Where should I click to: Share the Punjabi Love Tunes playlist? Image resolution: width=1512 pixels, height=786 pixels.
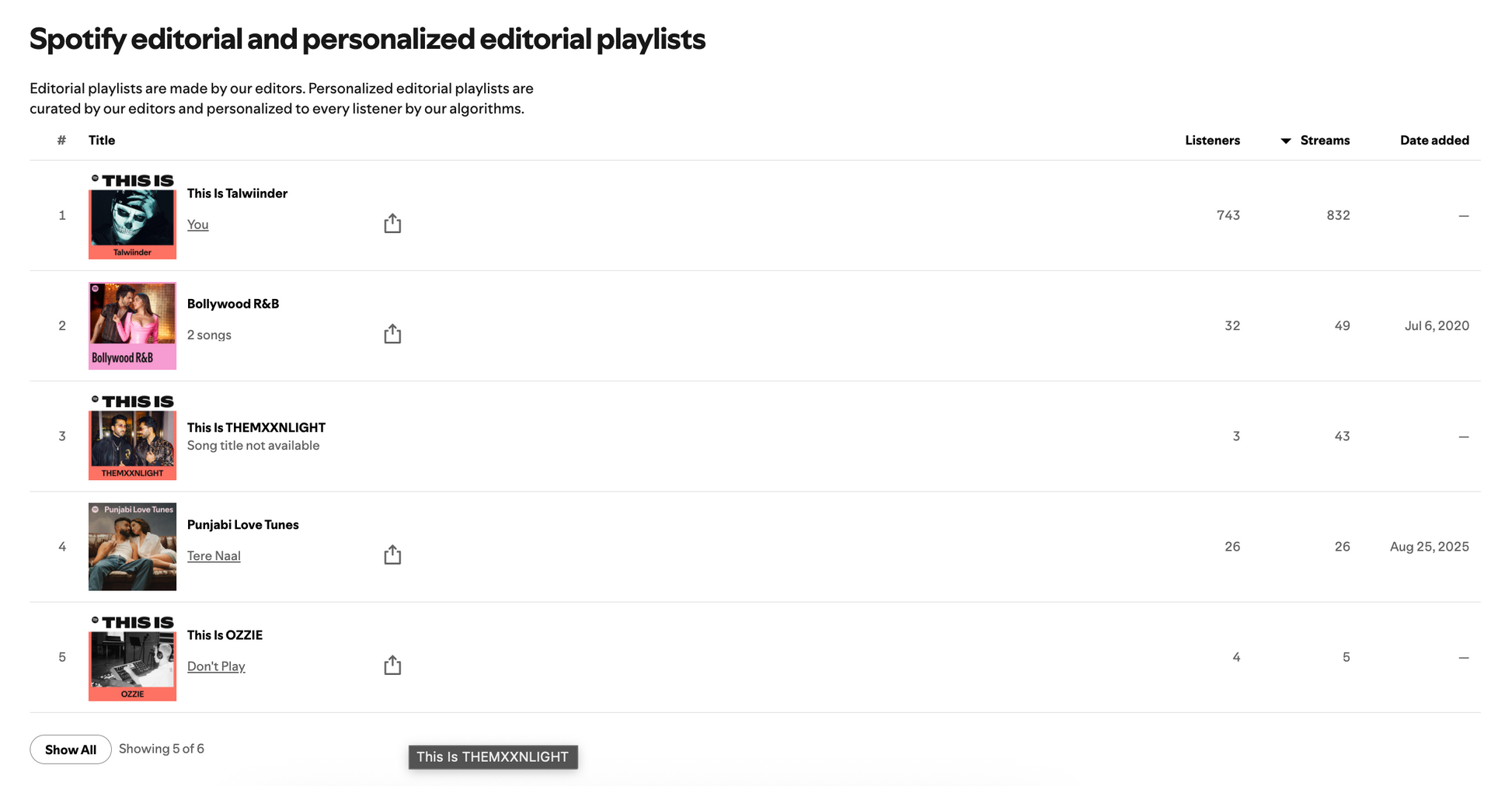click(392, 555)
